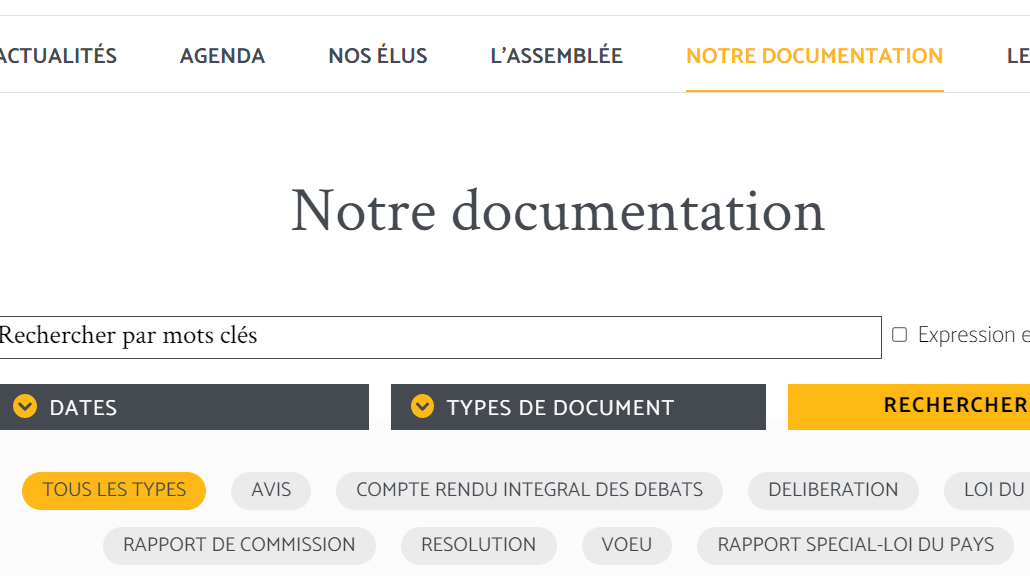Click the DATES chevron circle icon
The image size is (1030, 576).
coord(25,407)
